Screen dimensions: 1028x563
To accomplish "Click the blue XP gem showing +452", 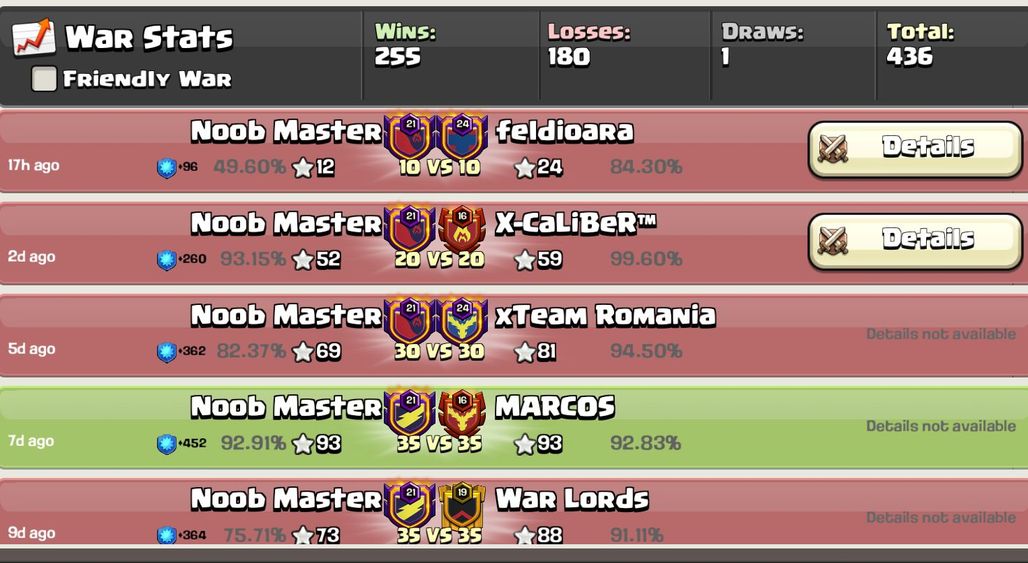I will click(167, 444).
